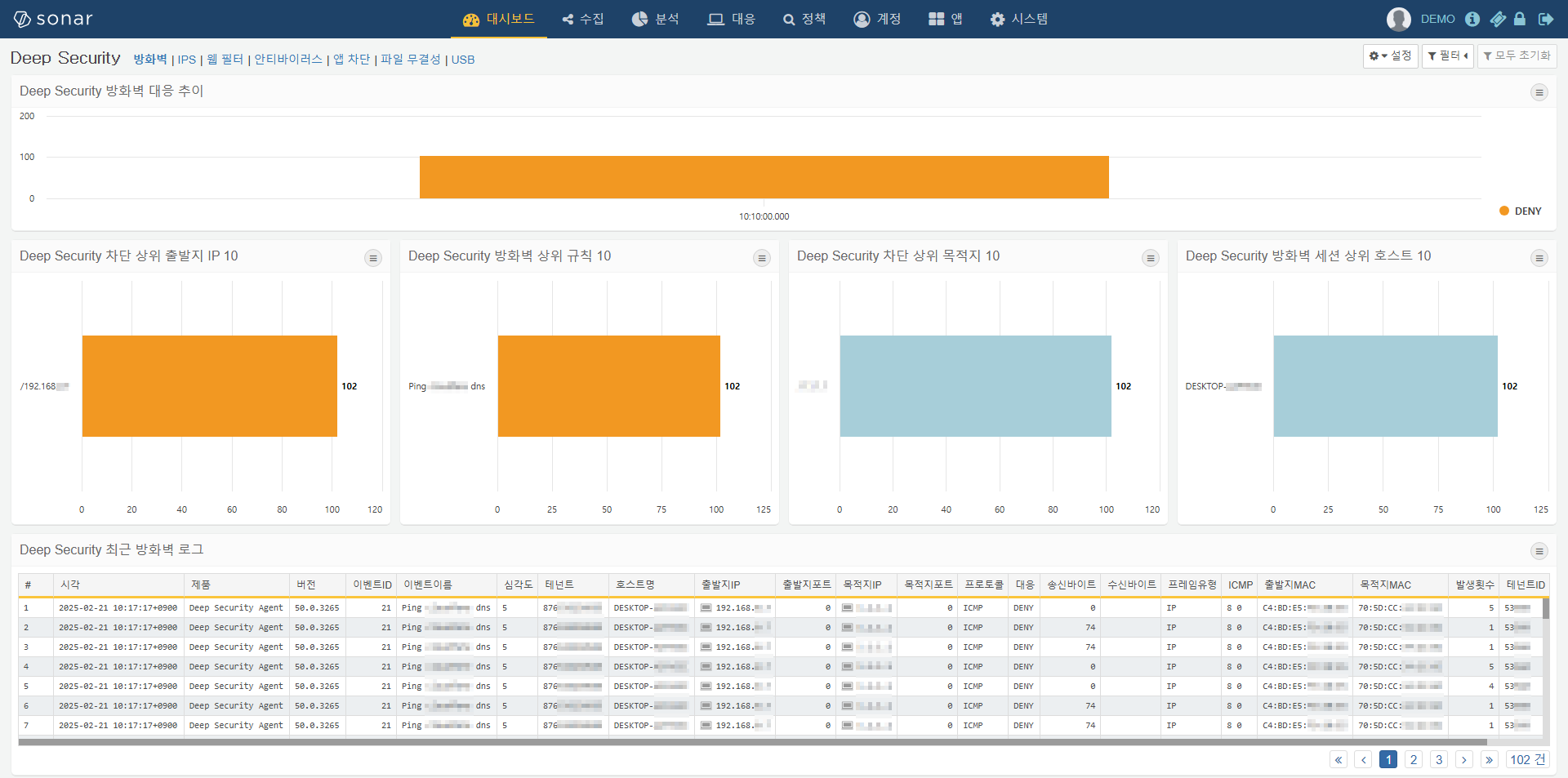Open menu for 차단 상위 출발지 IP chart
This screenshot has width=1568, height=778.
(x=372, y=258)
